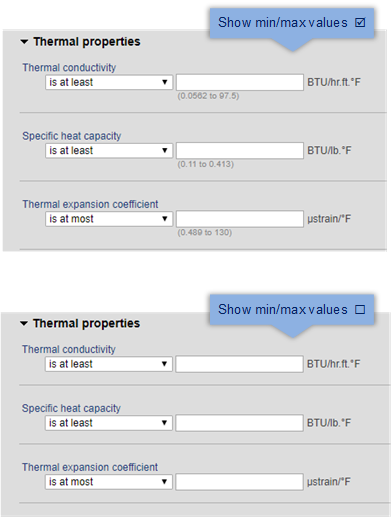Open lower Thermal expansion 'is at most' dropdown
The height and width of the screenshot is (518, 392).
[x=109, y=482]
